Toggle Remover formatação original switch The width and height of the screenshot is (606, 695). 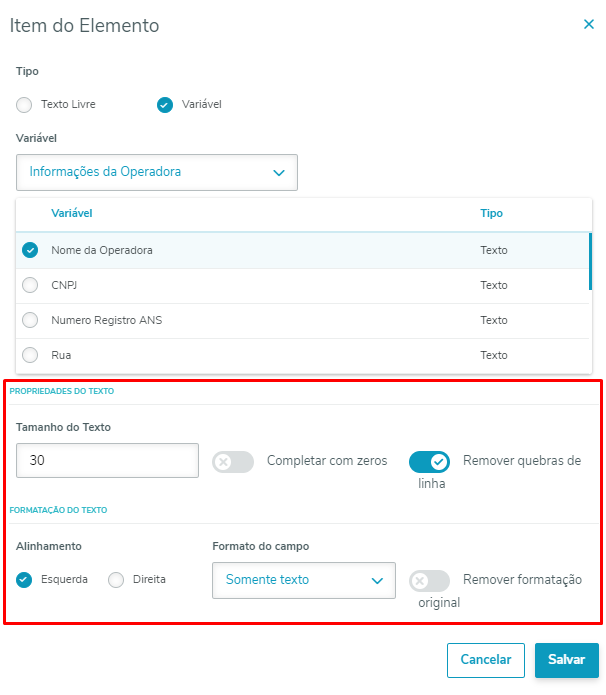point(429,581)
